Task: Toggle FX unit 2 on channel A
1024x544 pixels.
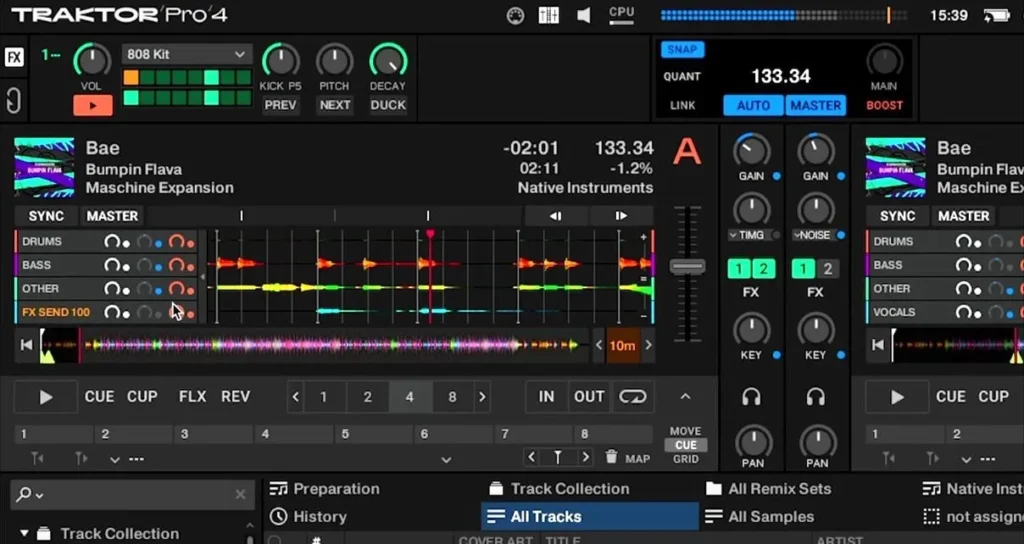Action: point(765,268)
